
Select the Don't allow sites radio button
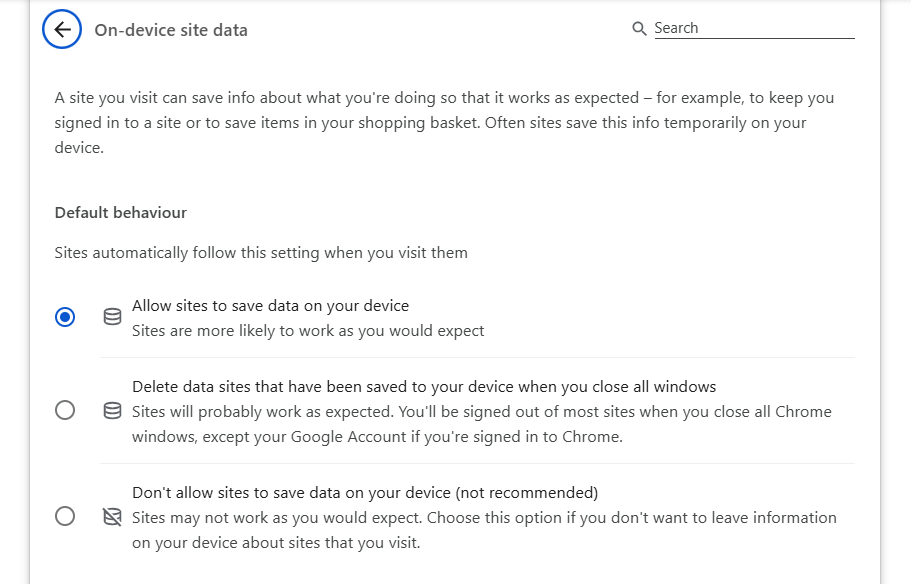point(65,516)
